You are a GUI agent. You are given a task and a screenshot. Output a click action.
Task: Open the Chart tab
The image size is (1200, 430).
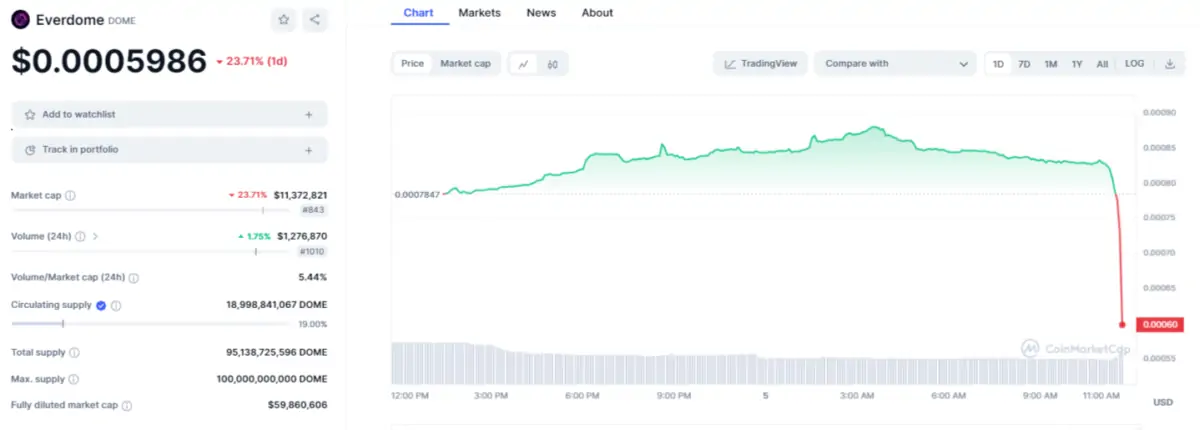(x=418, y=13)
